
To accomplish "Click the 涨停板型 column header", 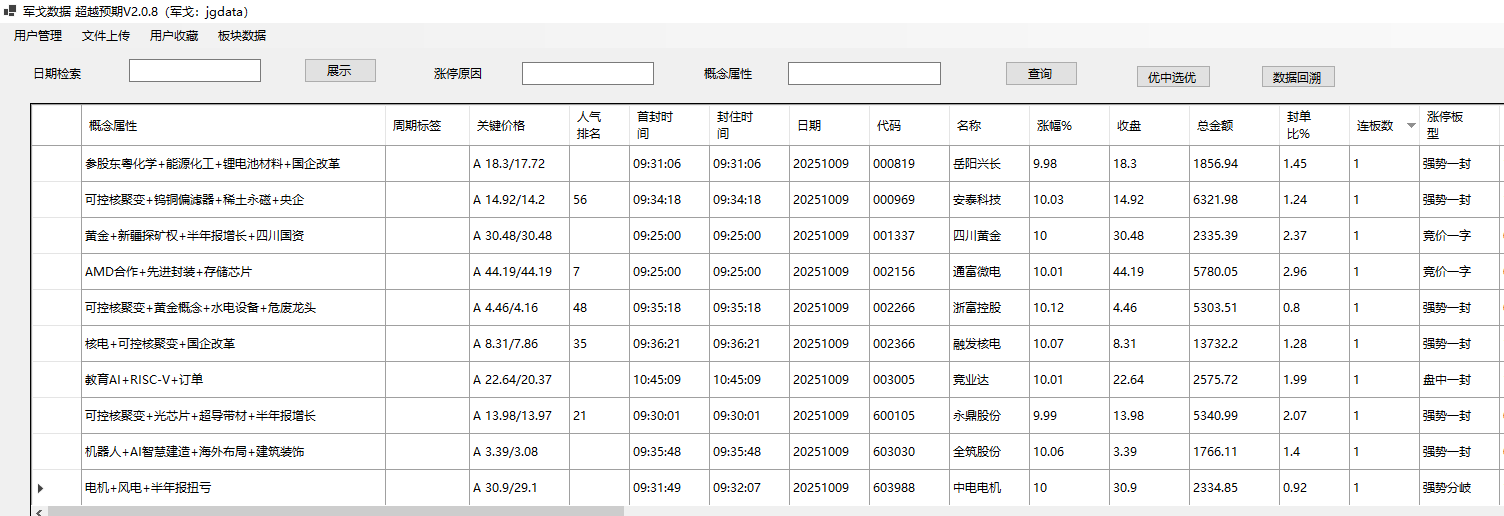I will [x=1460, y=126].
